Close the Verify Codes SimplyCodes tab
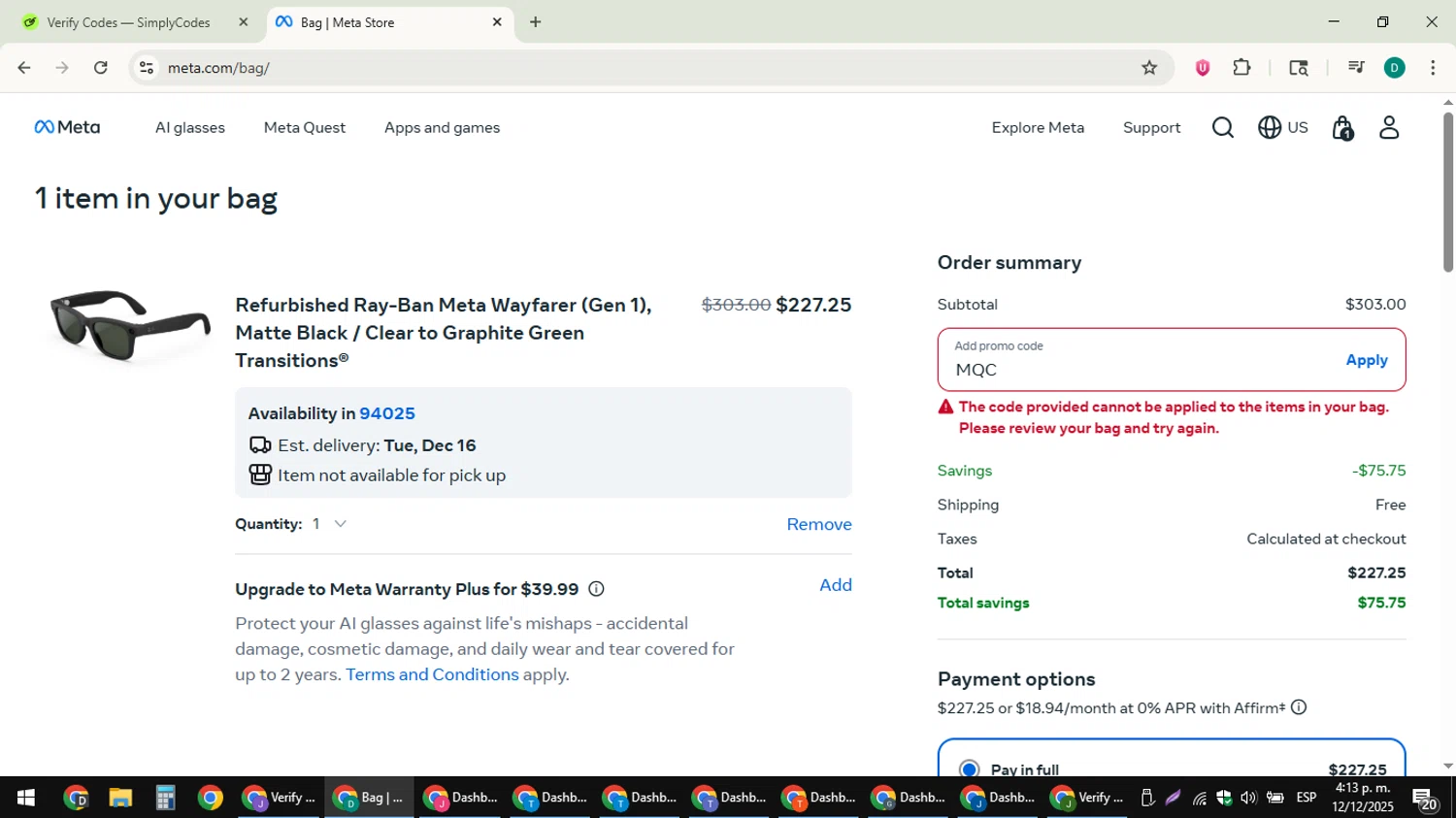Image resolution: width=1456 pixels, height=818 pixels. (244, 21)
